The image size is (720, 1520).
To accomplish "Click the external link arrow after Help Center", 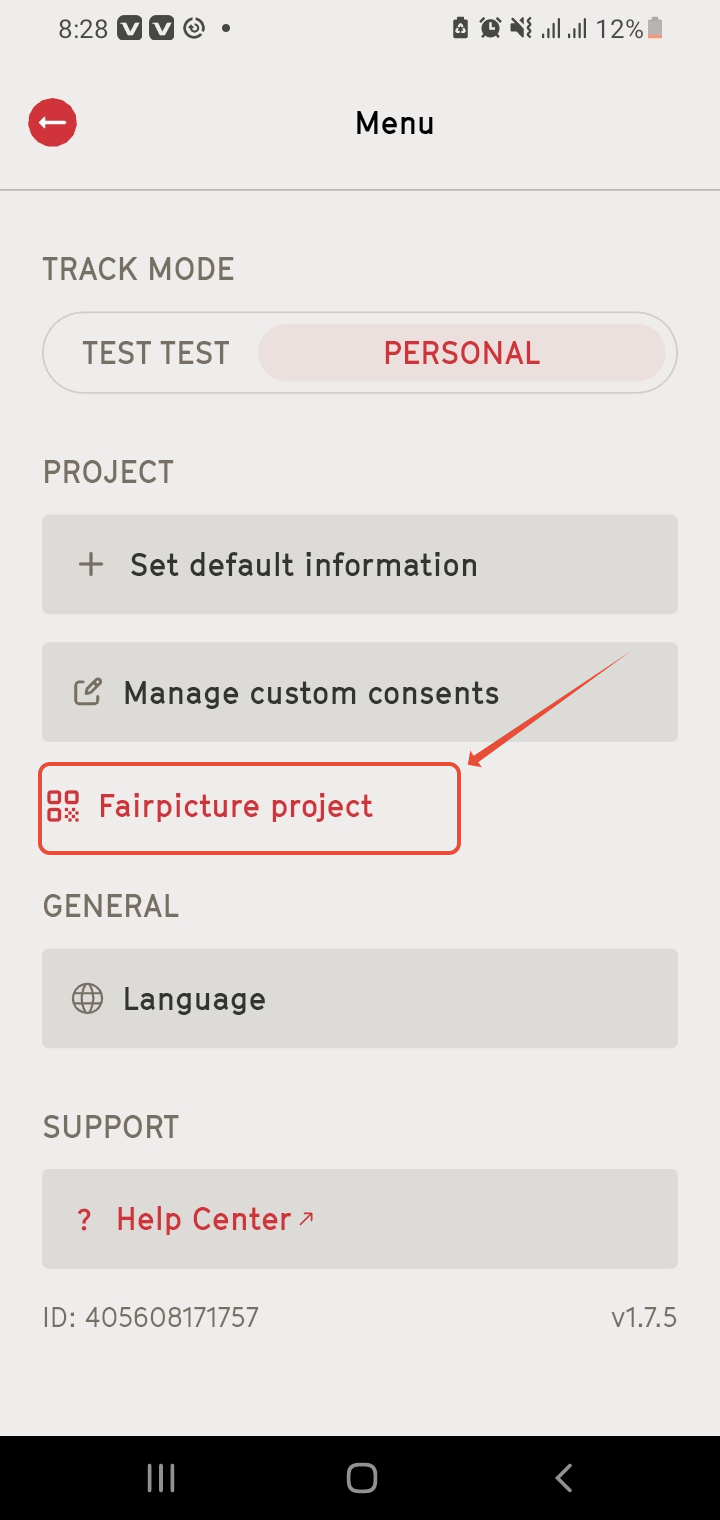I will pos(307,1217).
